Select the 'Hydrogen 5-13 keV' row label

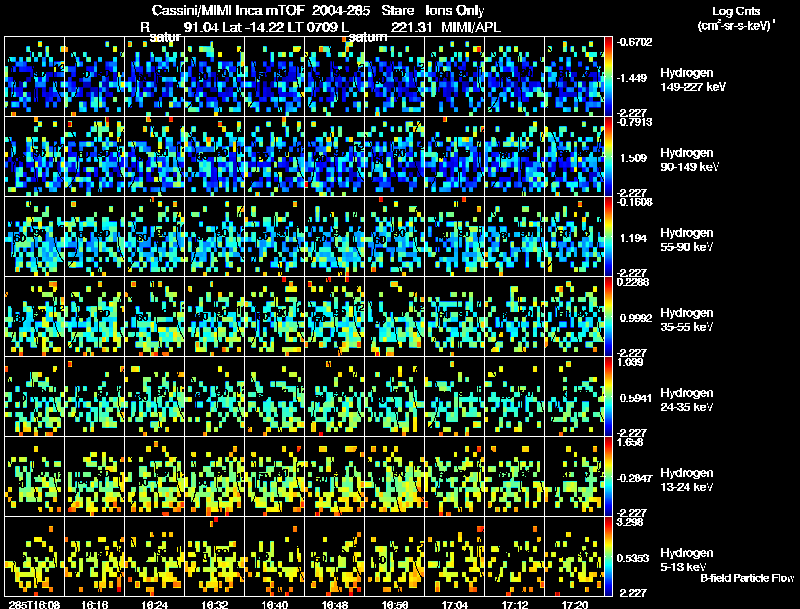[687, 560]
